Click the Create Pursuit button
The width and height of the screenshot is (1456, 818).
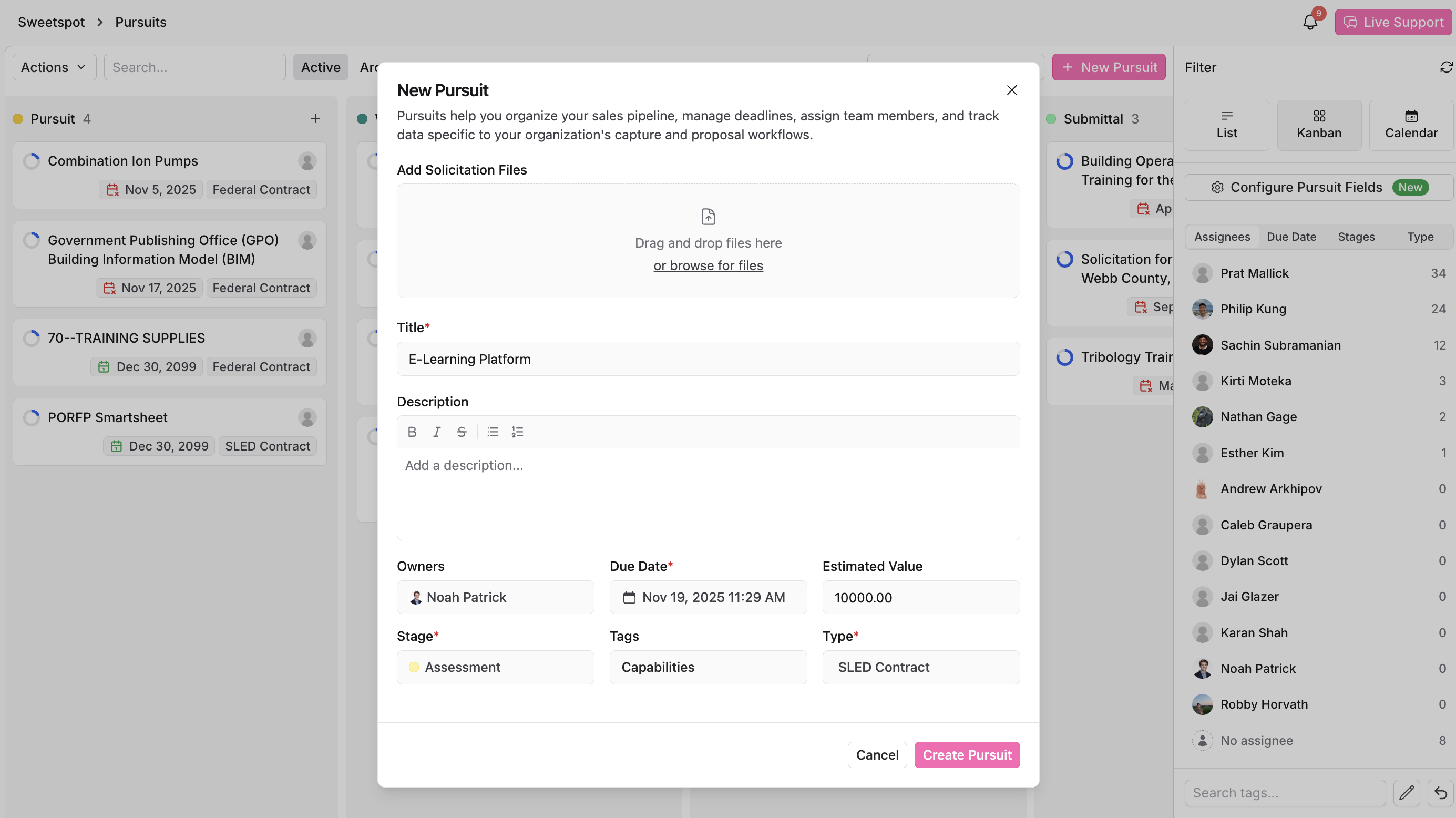[x=967, y=755]
